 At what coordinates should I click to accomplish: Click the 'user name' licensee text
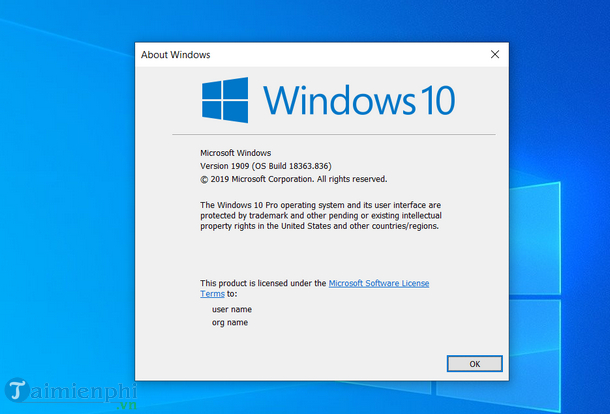pos(232,309)
